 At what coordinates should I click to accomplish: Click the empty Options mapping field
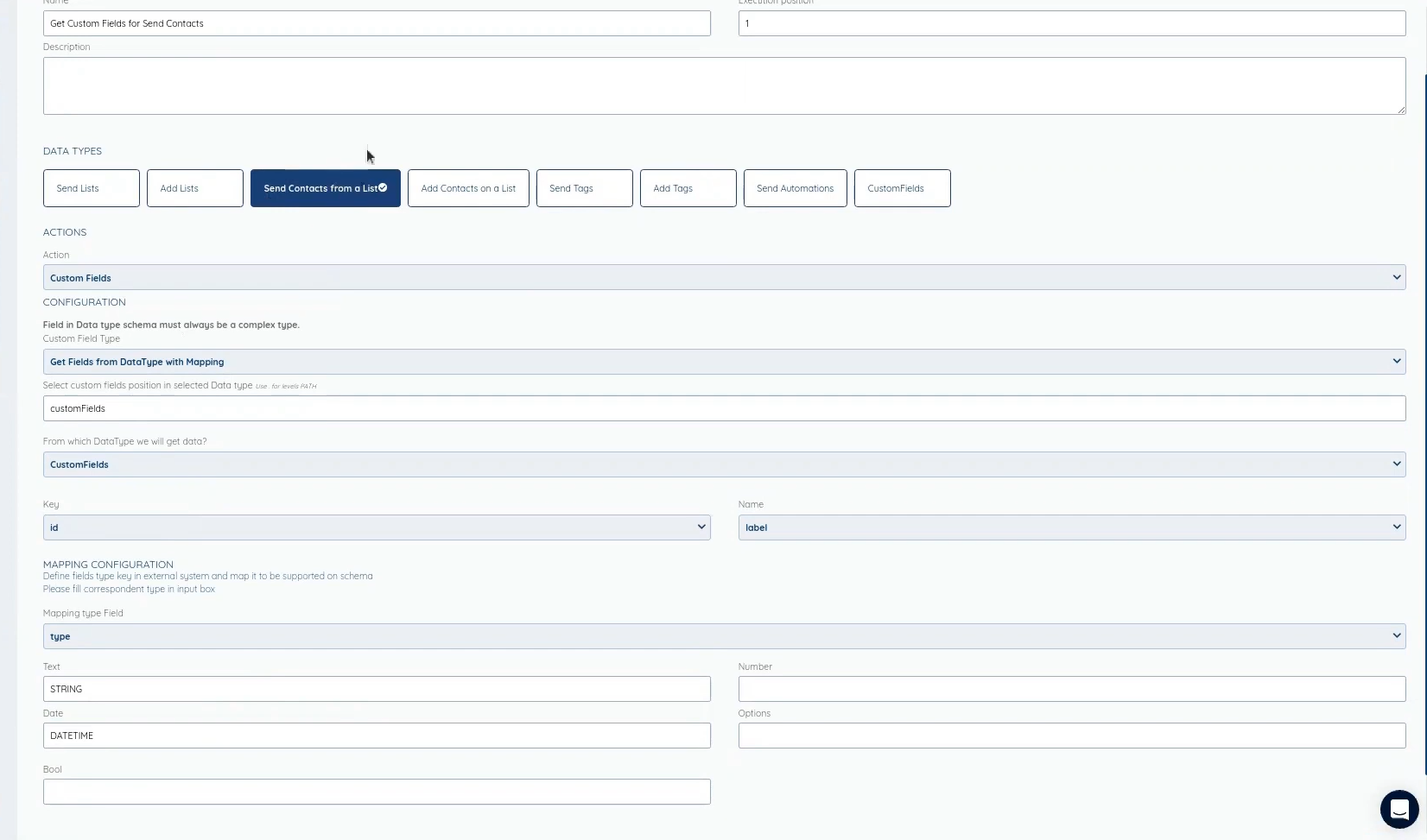[1072, 736]
